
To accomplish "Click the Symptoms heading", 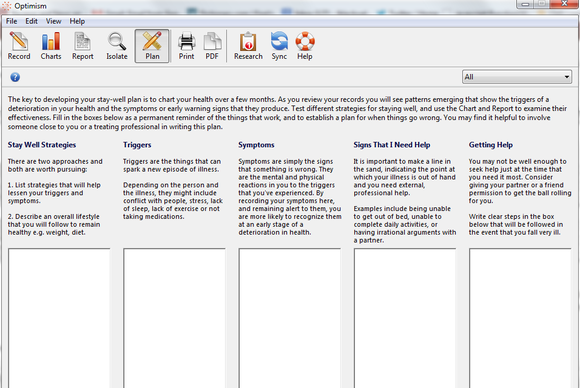I will [x=256, y=145].
